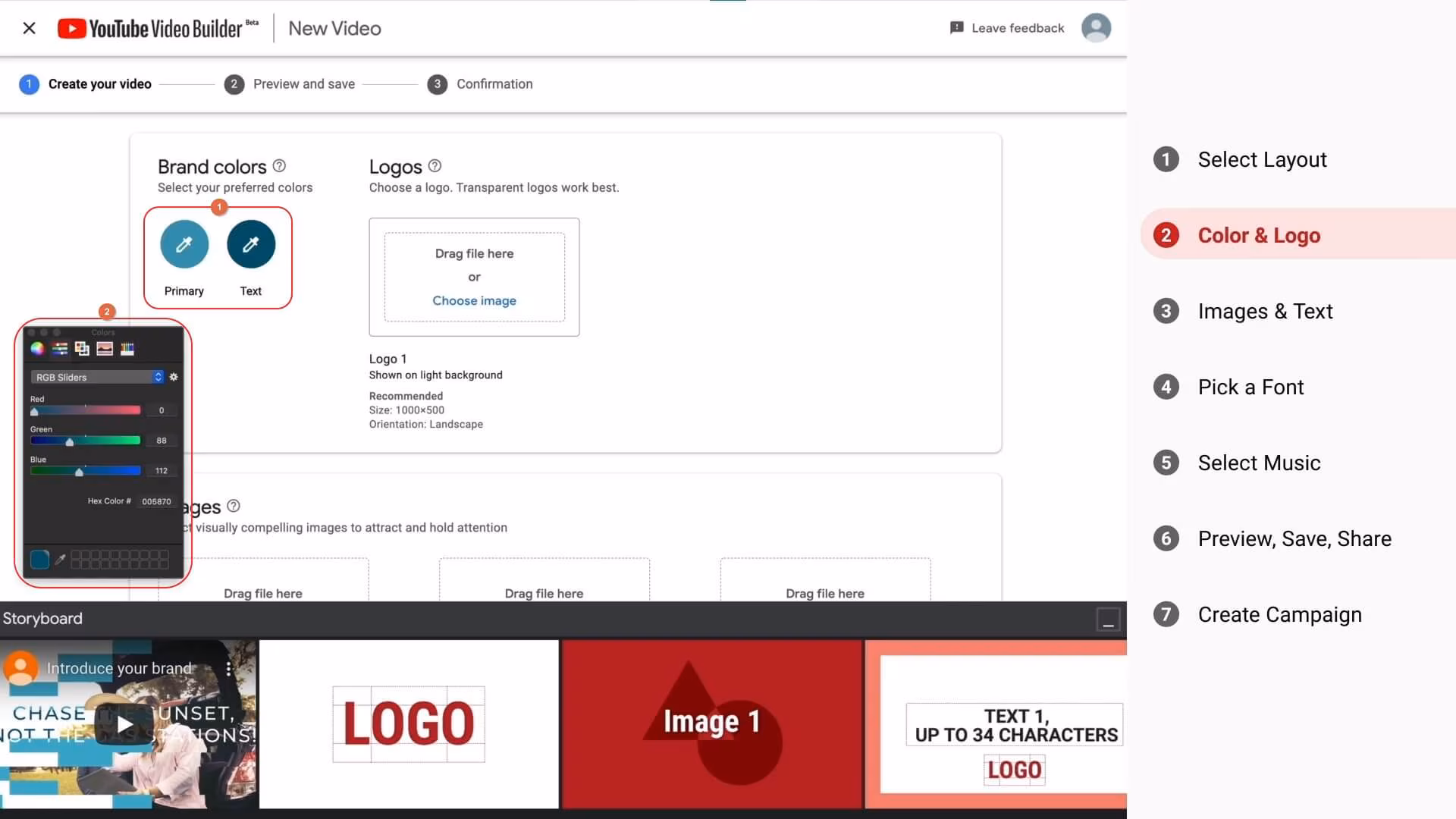1456x819 pixels.
Task: Click the Colors panel settings gear
Action: pyautogui.click(x=174, y=377)
